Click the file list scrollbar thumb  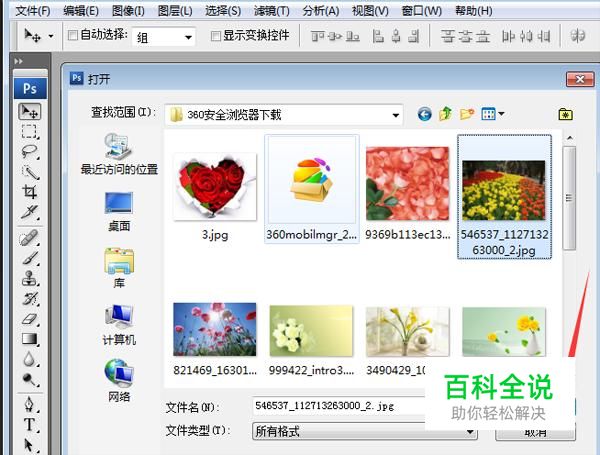[x=570, y=198]
